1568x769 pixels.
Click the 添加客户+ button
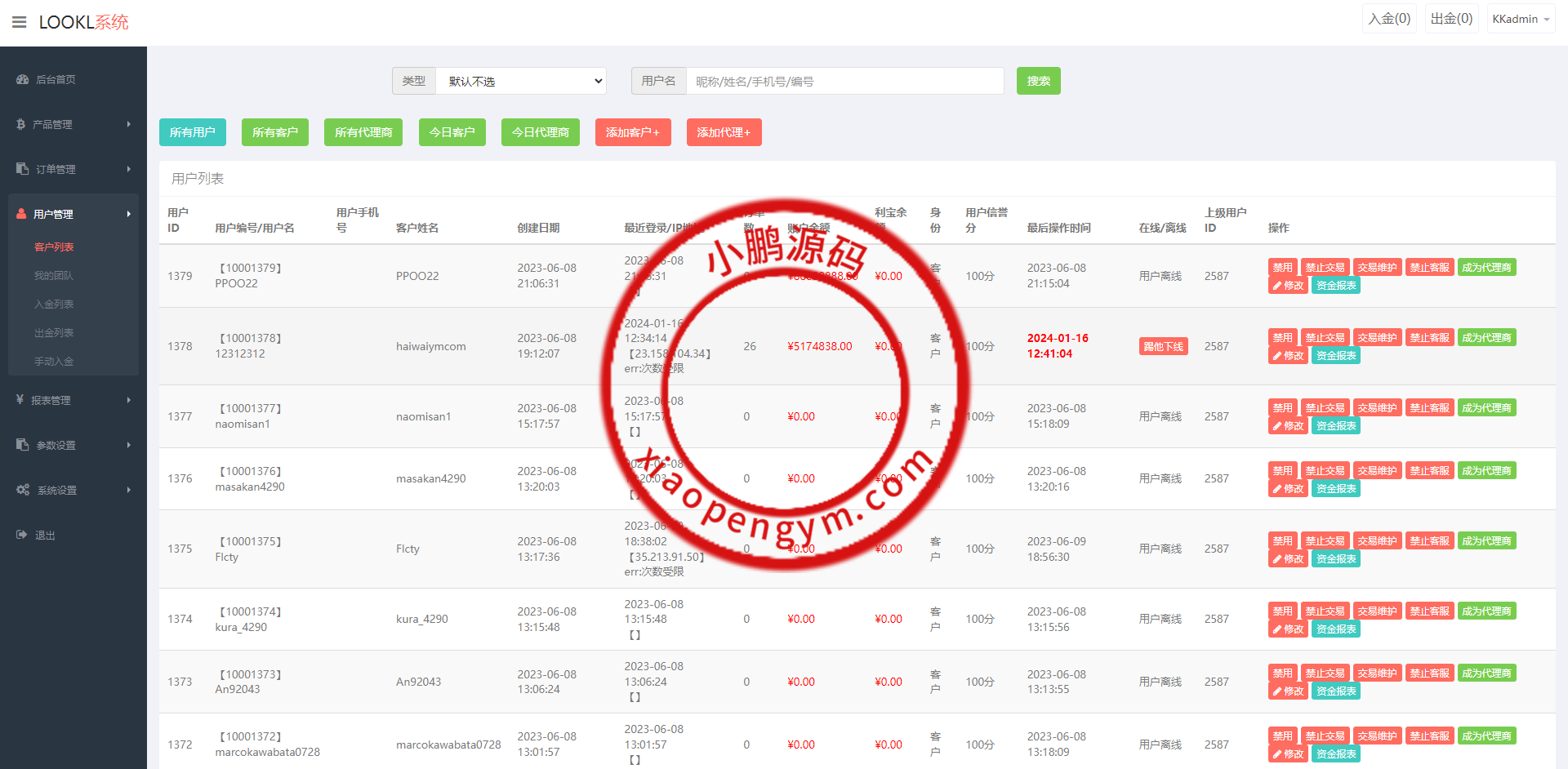(x=632, y=132)
